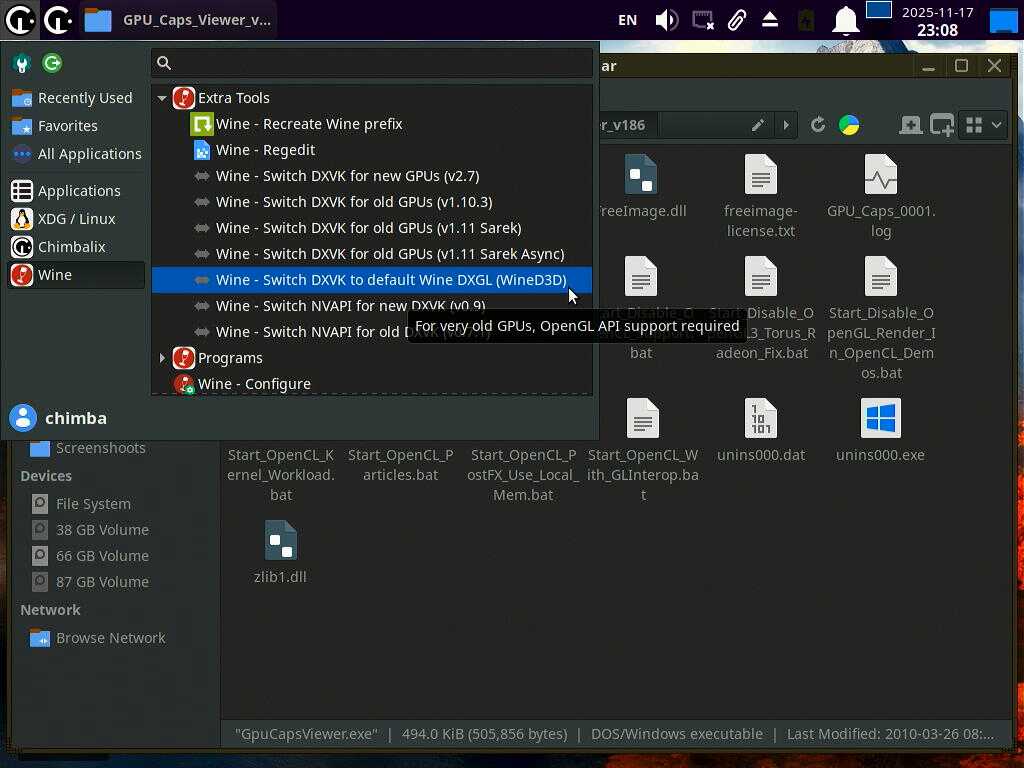Click the colorful circle toolbar icon
Viewport: 1024px width, 768px height.
click(x=849, y=125)
